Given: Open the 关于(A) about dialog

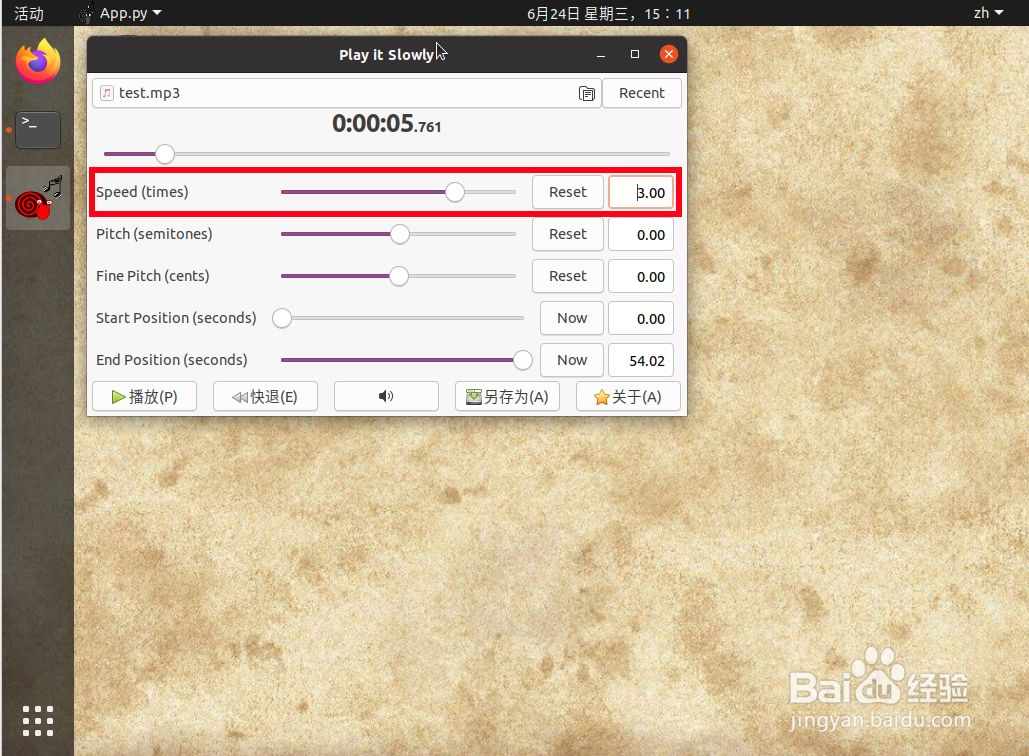Looking at the screenshot, I should pyautogui.click(x=628, y=396).
